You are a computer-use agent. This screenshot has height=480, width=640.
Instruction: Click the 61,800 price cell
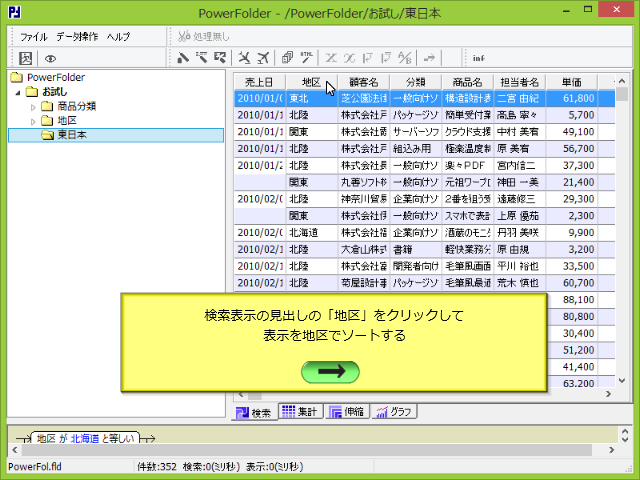[x=571, y=98]
